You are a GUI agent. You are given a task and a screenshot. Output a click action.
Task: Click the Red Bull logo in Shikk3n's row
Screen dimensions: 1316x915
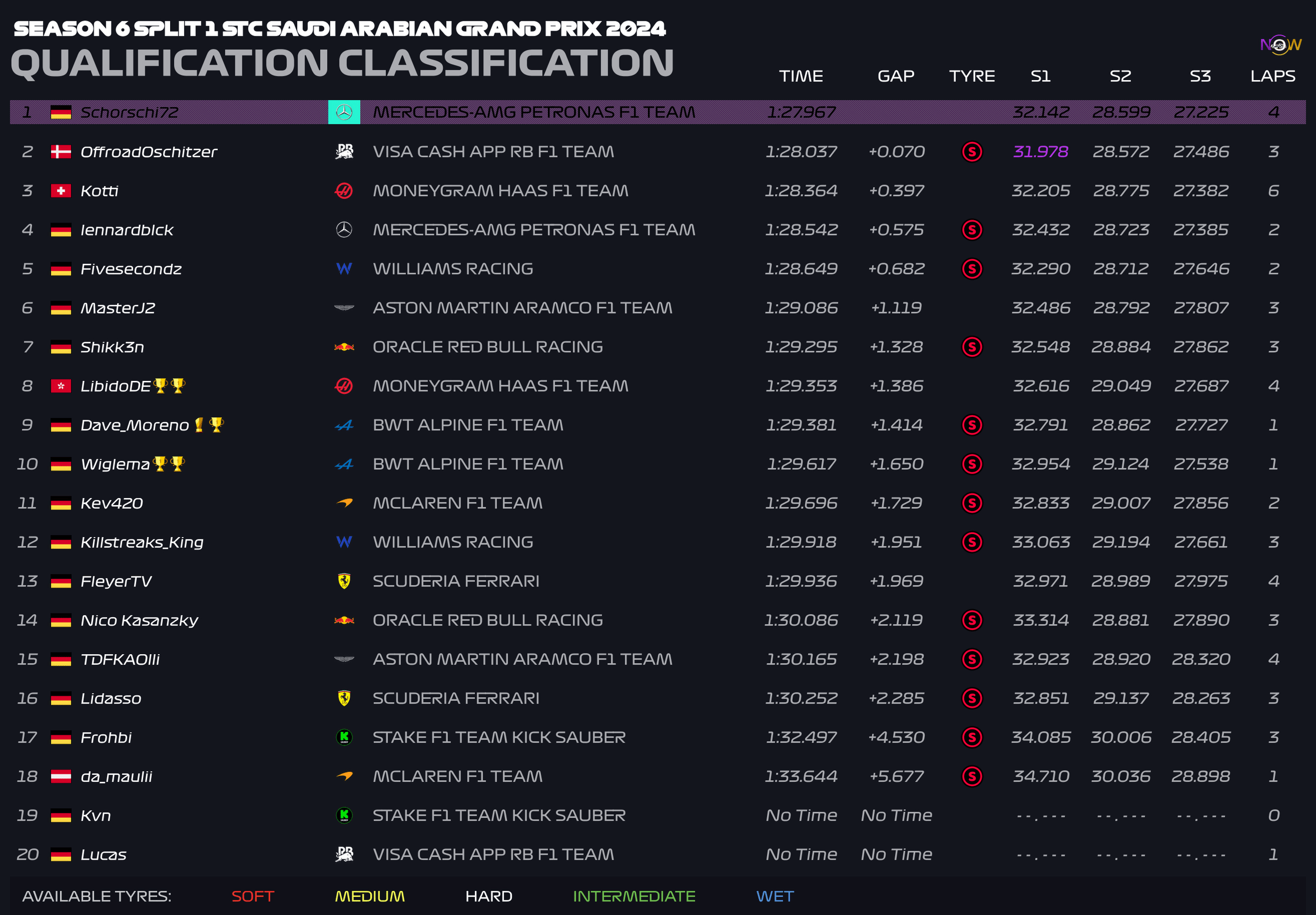coord(344,347)
